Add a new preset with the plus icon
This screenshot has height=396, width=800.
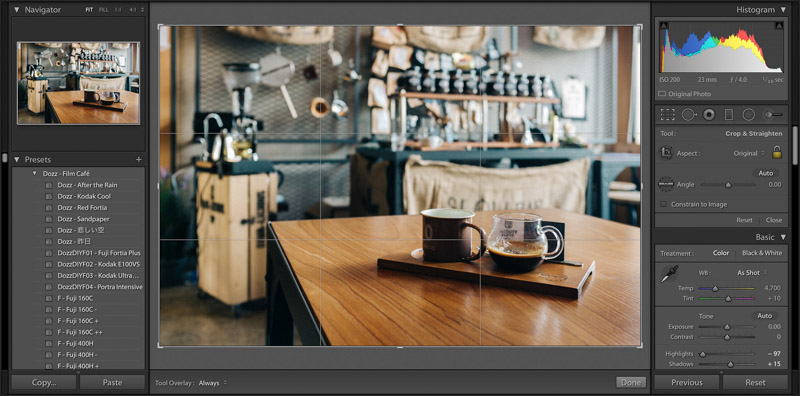138,160
